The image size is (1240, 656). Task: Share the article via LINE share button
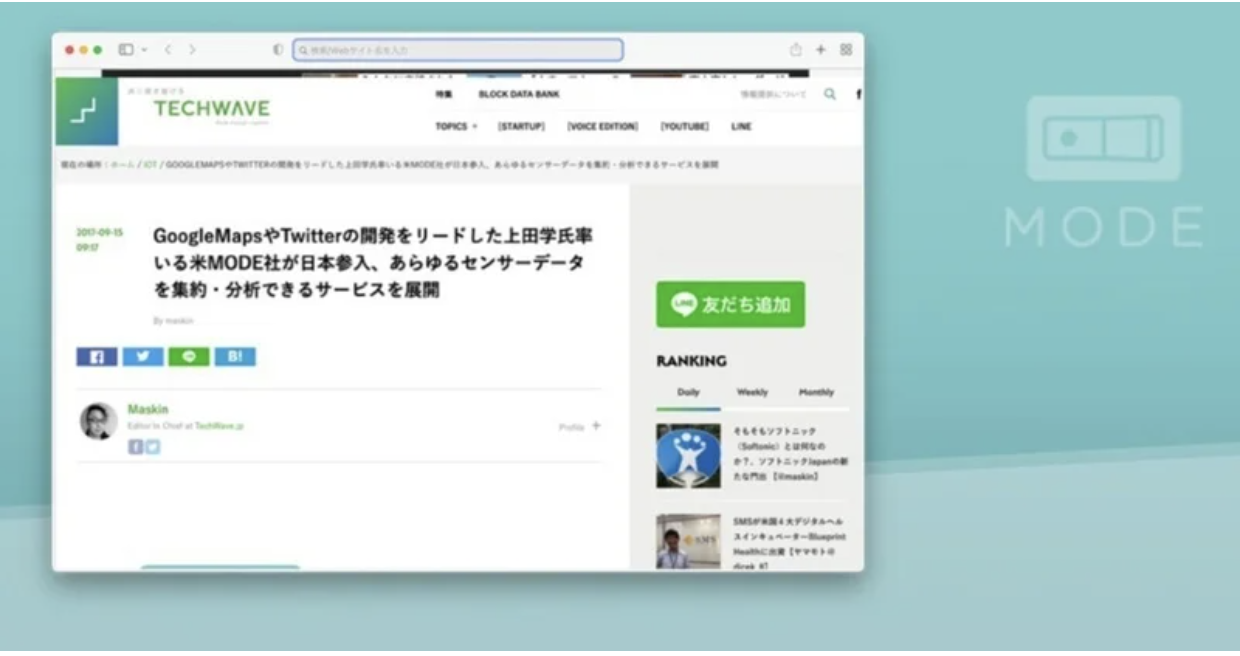pyautogui.click(x=189, y=357)
